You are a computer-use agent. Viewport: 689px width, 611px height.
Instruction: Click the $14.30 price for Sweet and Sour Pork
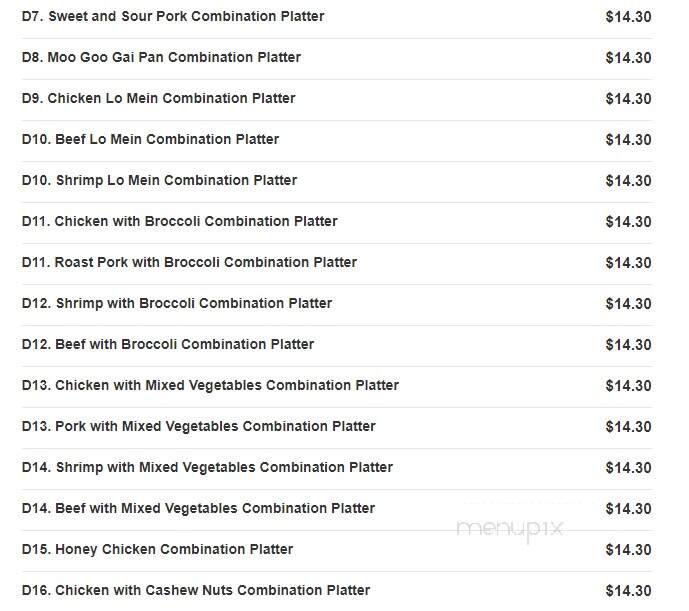[x=628, y=17]
